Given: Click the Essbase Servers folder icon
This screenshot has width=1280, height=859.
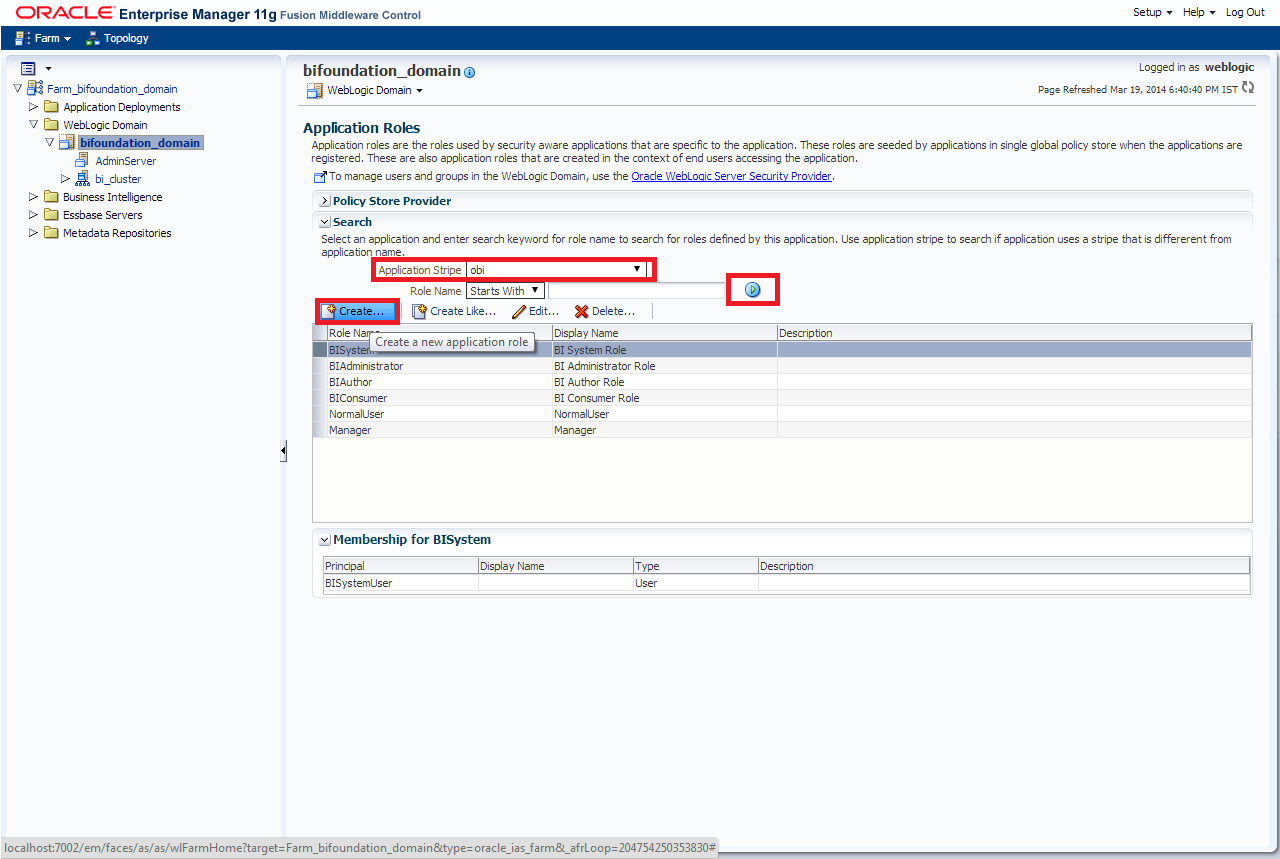Looking at the screenshot, I should [x=52, y=214].
